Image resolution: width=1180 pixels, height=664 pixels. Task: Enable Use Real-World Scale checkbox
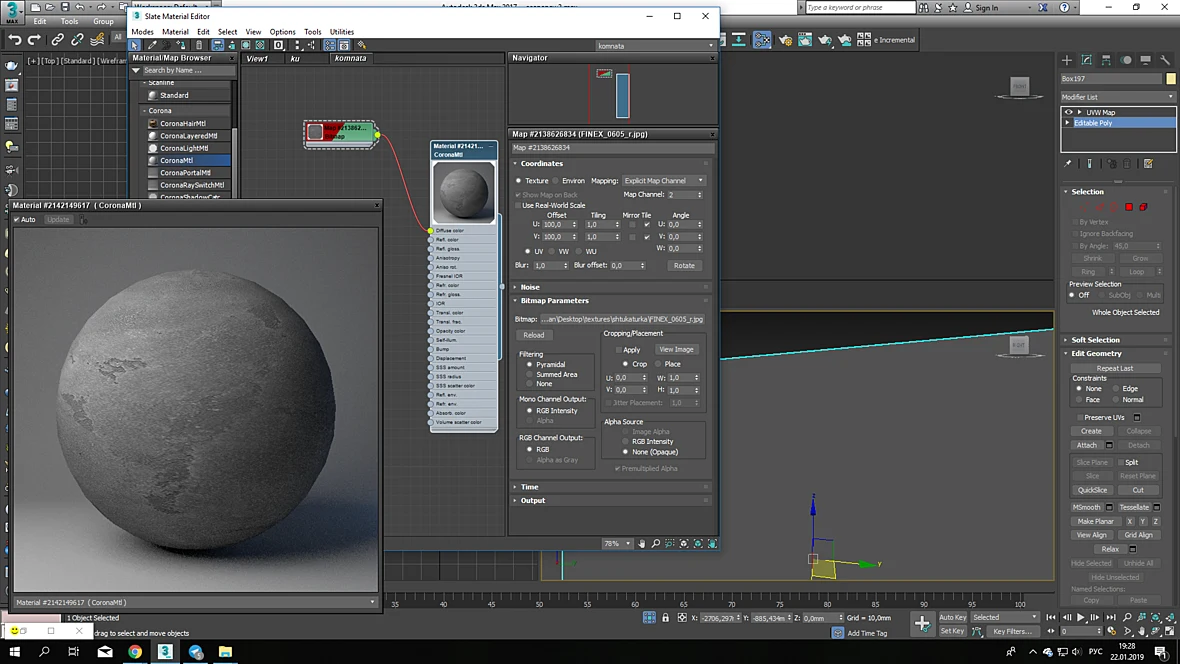coord(519,205)
